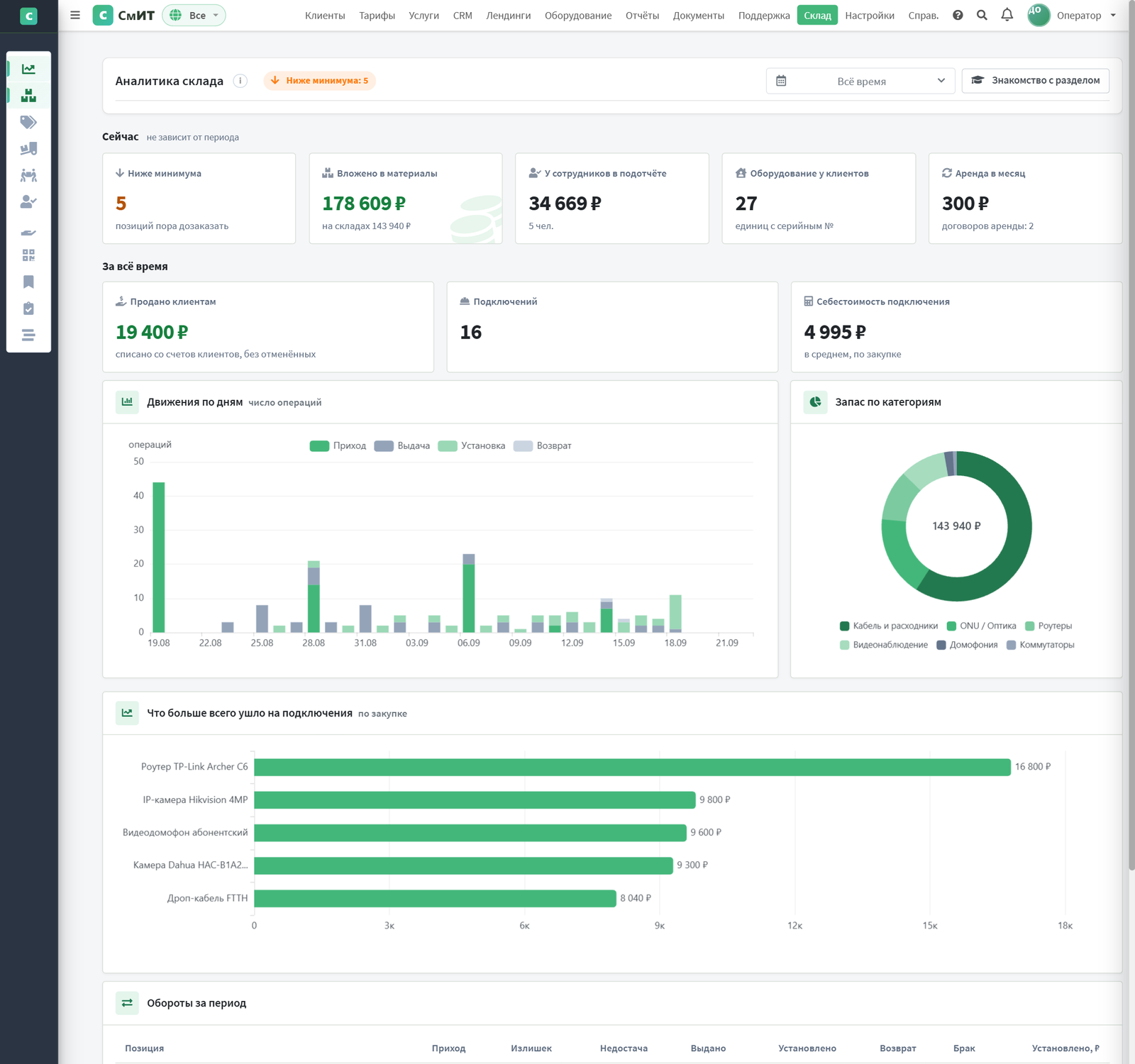Toggle Выдача series in chart legend
Viewport: 1135px width, 1064px height.
(402, 445)
